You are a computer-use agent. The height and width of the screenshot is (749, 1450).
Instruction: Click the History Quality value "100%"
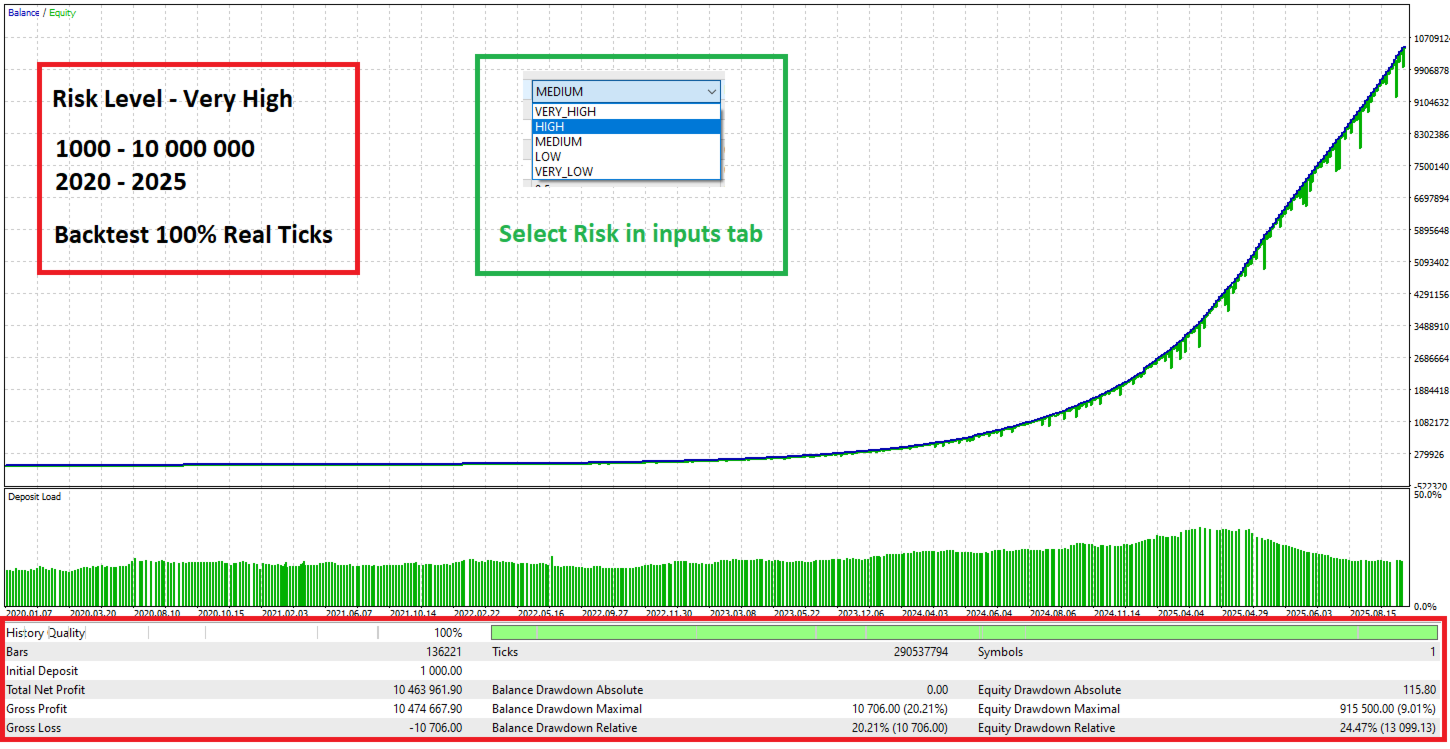[448, 633]
